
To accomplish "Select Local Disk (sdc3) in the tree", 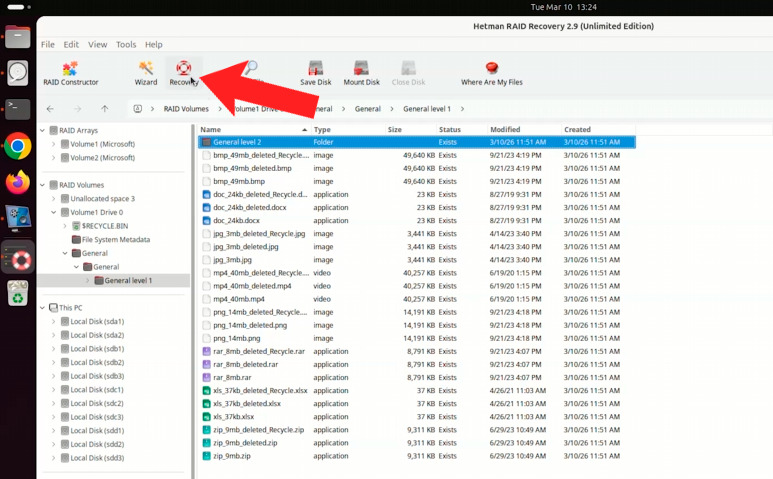I will point(97,417).
